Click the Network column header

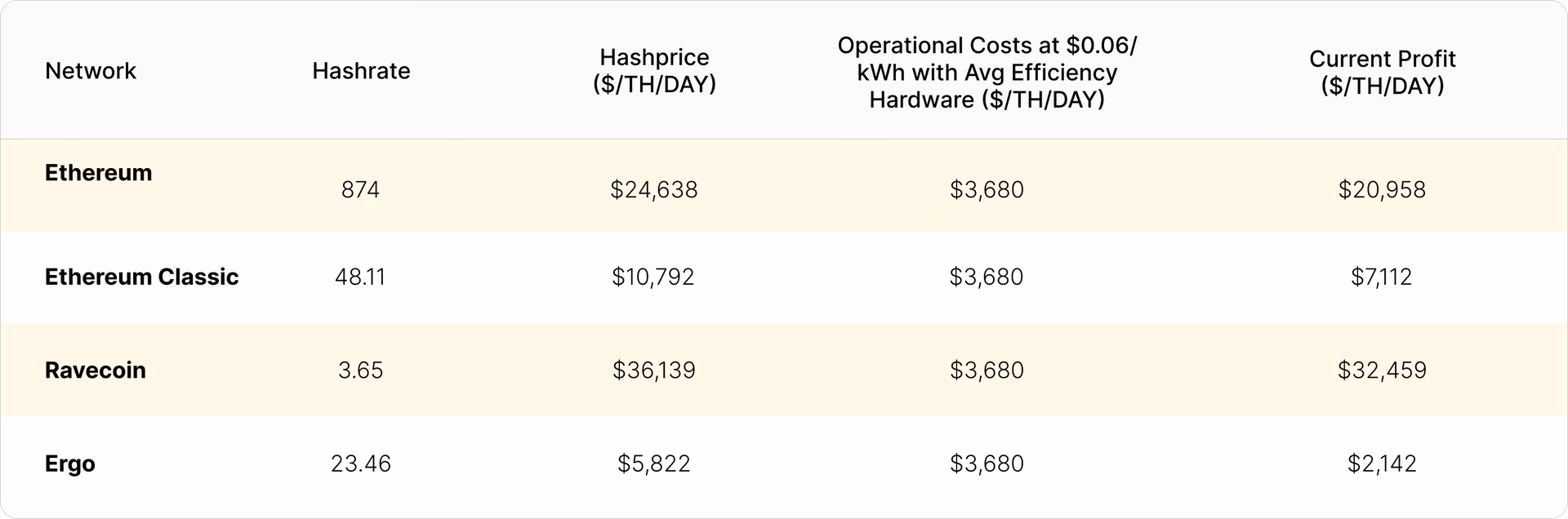click(90, 71)
